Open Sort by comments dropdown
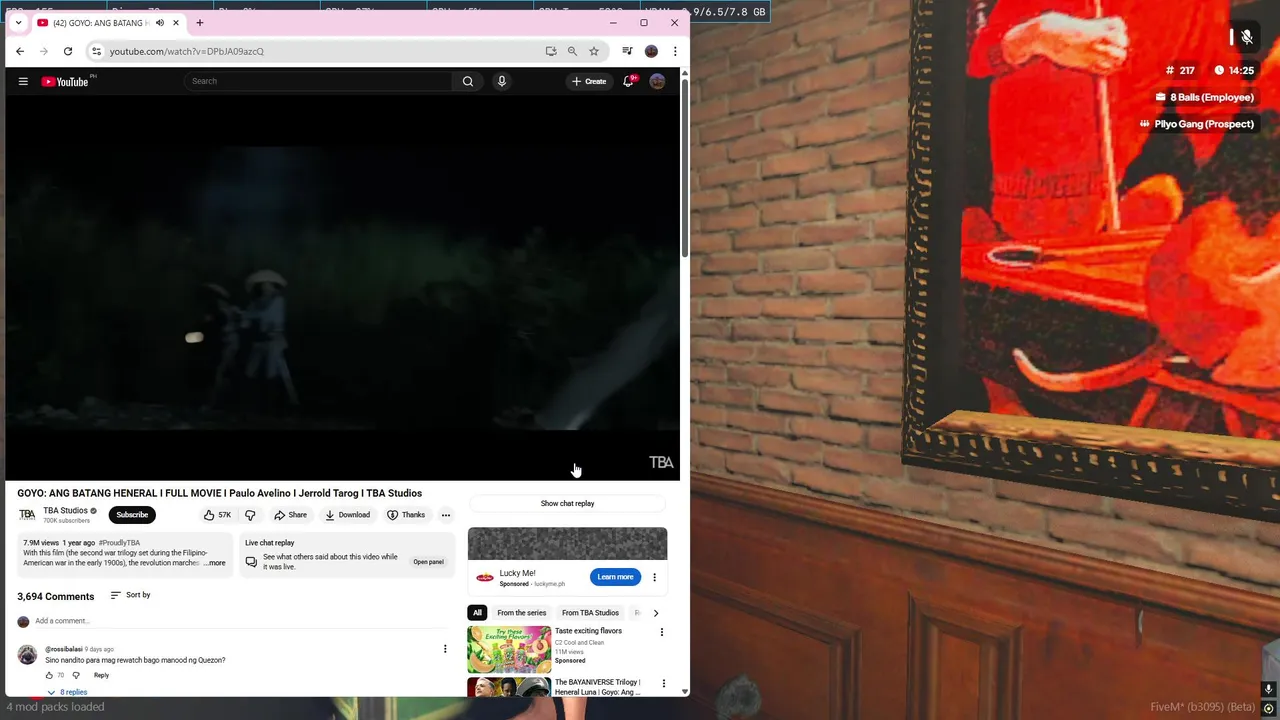This screenshot has height=720, width=1280. click(130, 595)
